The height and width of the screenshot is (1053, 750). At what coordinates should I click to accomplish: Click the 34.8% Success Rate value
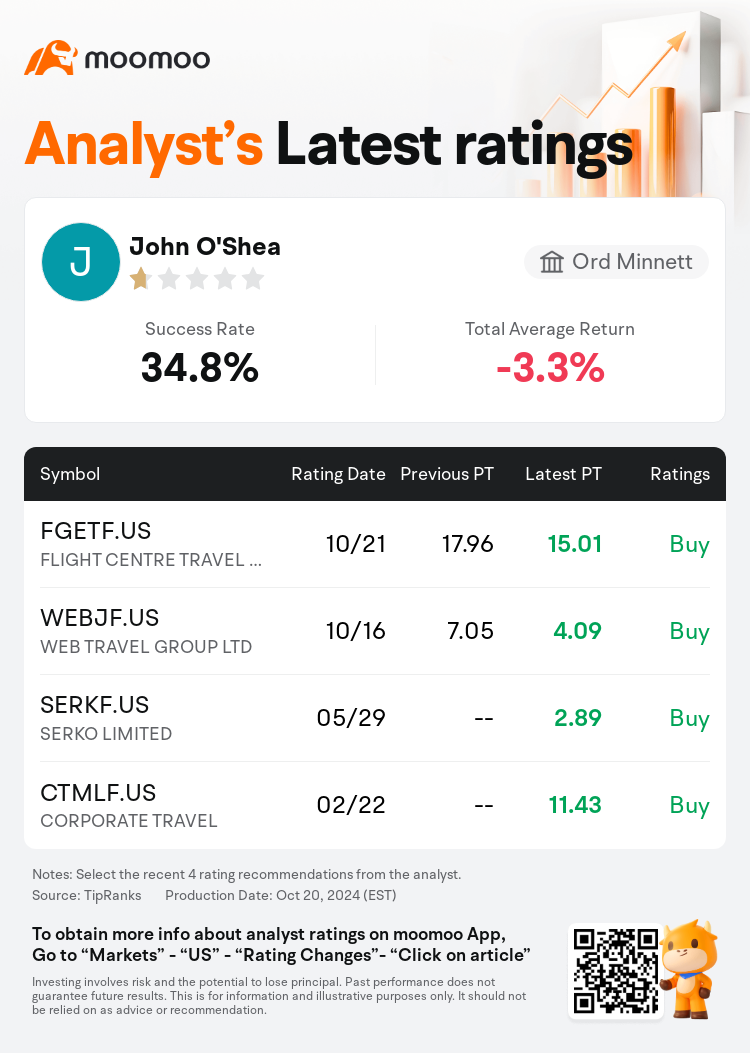[x=199, y=368]
